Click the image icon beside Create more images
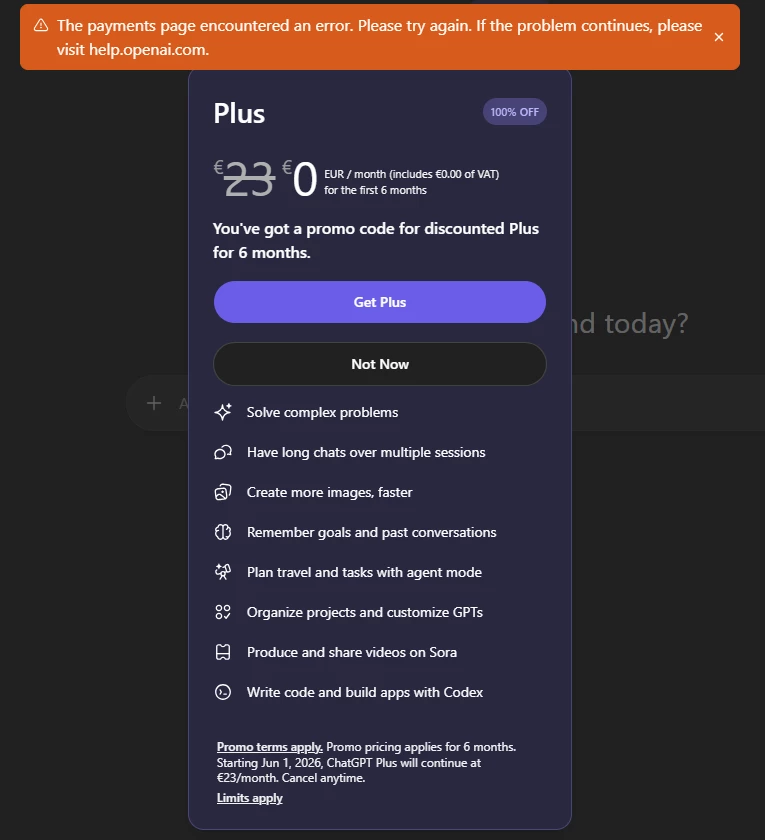 223,492
